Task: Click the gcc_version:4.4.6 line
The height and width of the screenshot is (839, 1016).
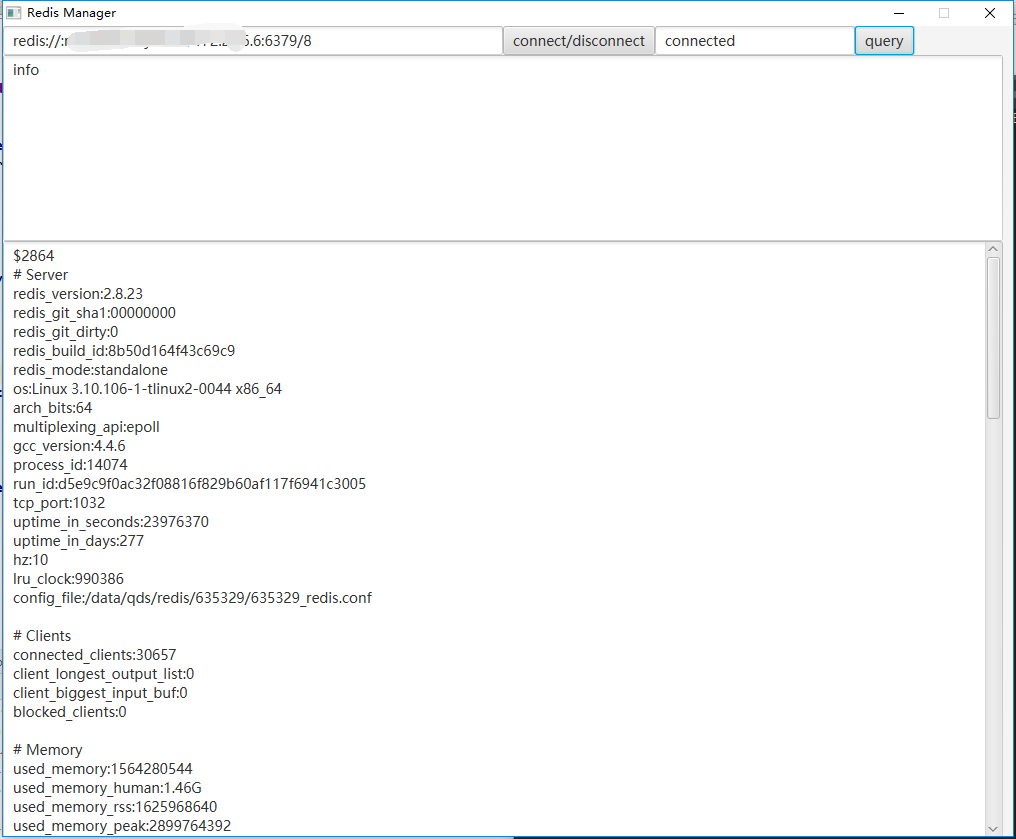Action: pos(69,446)
